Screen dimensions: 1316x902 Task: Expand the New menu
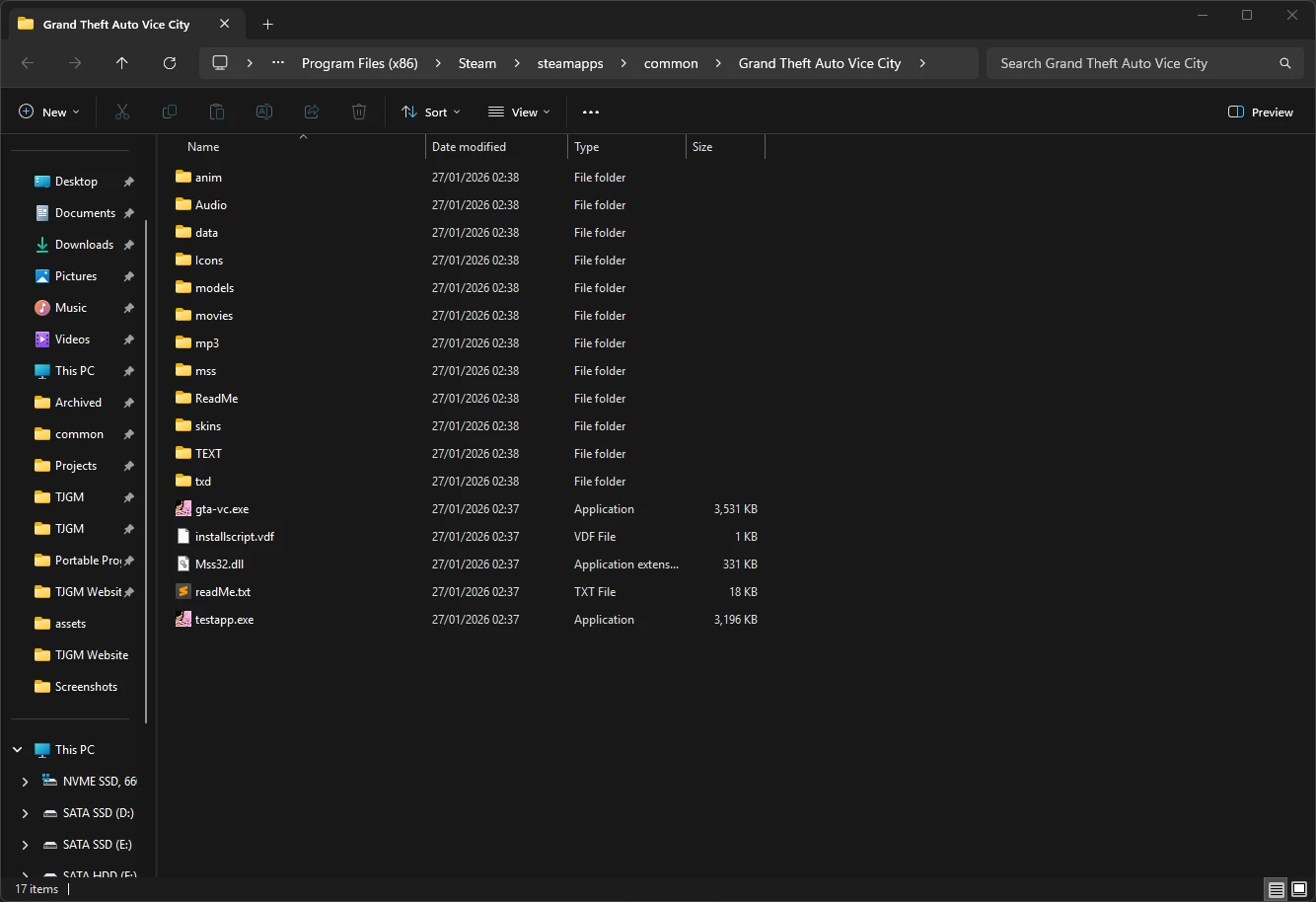(x=48, y=112)
